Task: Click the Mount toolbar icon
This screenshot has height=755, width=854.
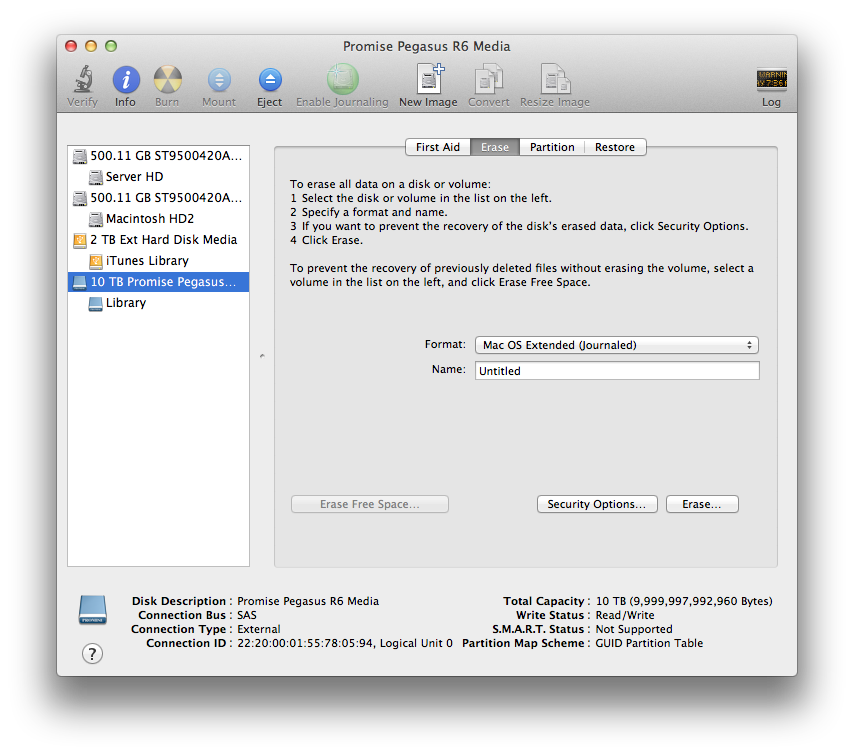Action: 219,80
